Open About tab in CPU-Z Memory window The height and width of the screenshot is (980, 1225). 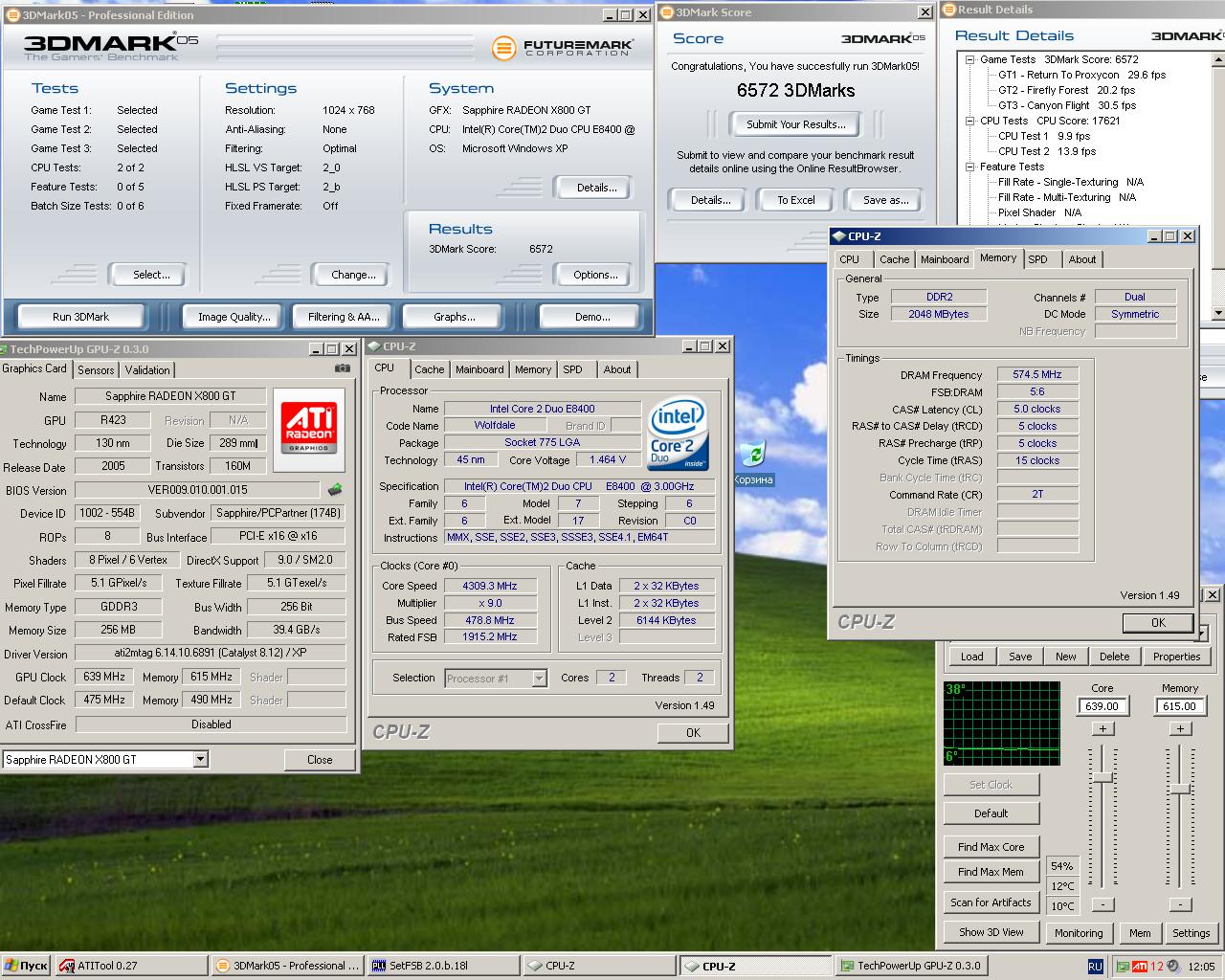point(1082,259)
